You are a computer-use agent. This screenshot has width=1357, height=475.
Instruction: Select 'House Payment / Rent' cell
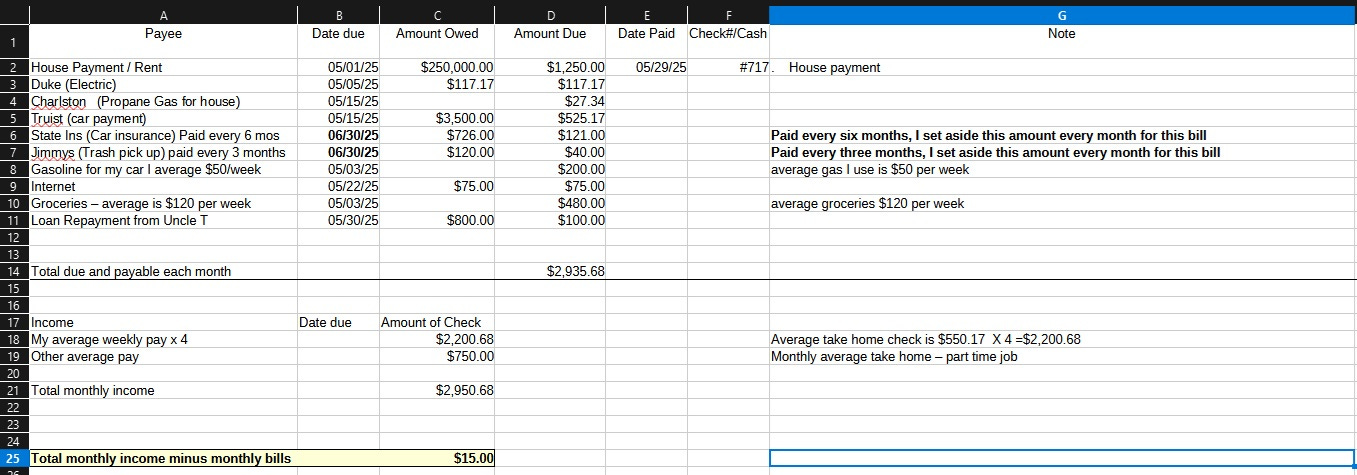tap(163, 68)
